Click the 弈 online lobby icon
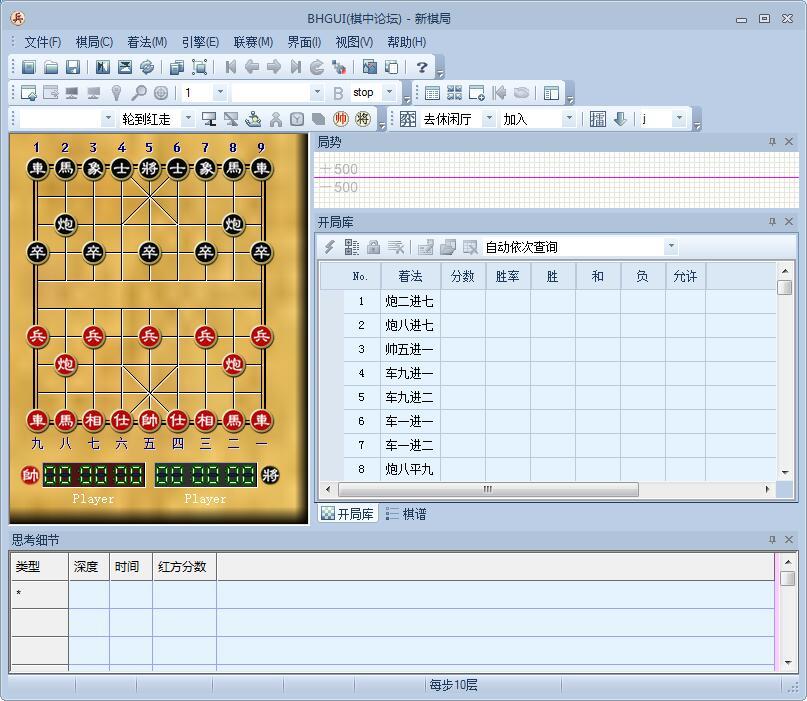The height and width of the screenshot is (701, 807). 408,119
